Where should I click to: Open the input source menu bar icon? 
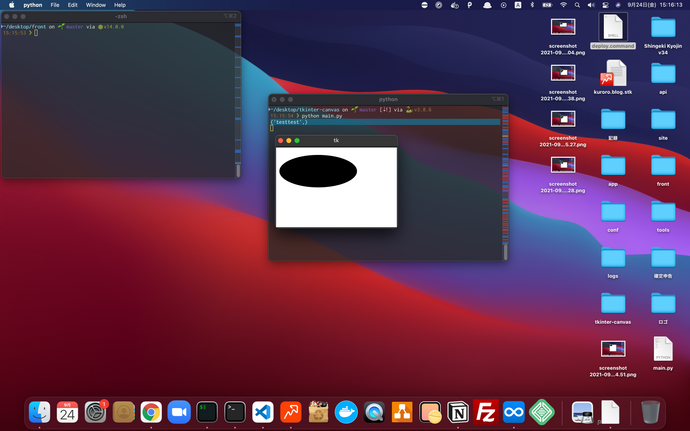pos(518,5)
